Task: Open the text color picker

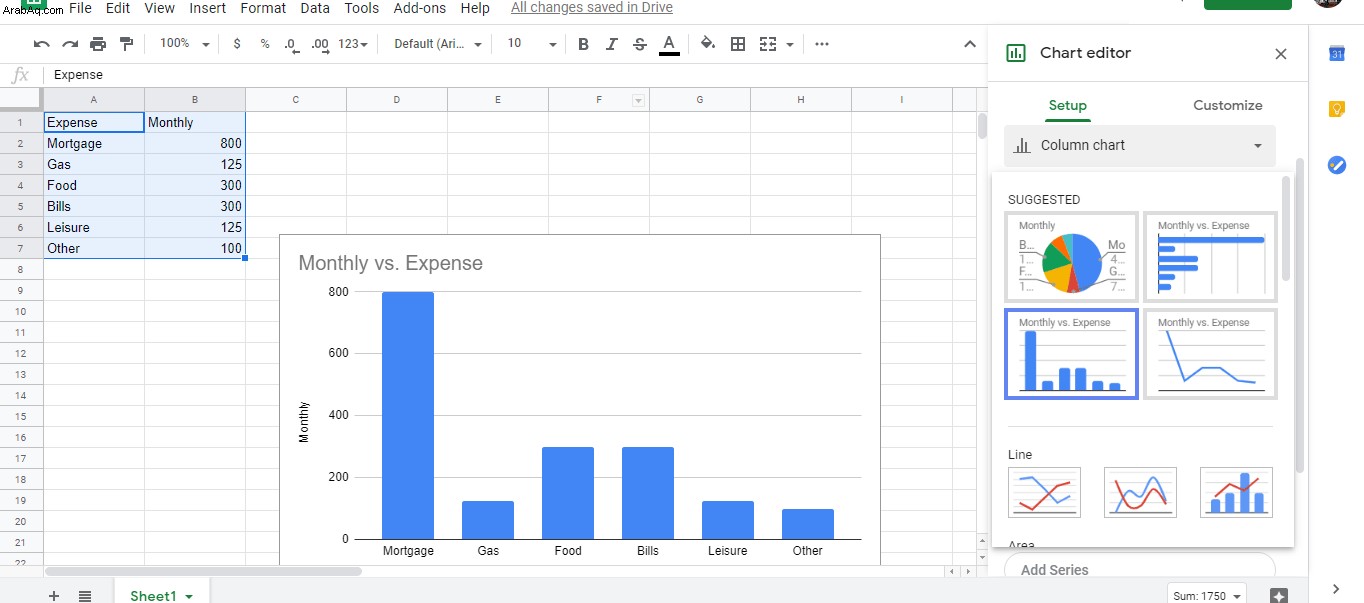Action: click(x=669, y=44)
